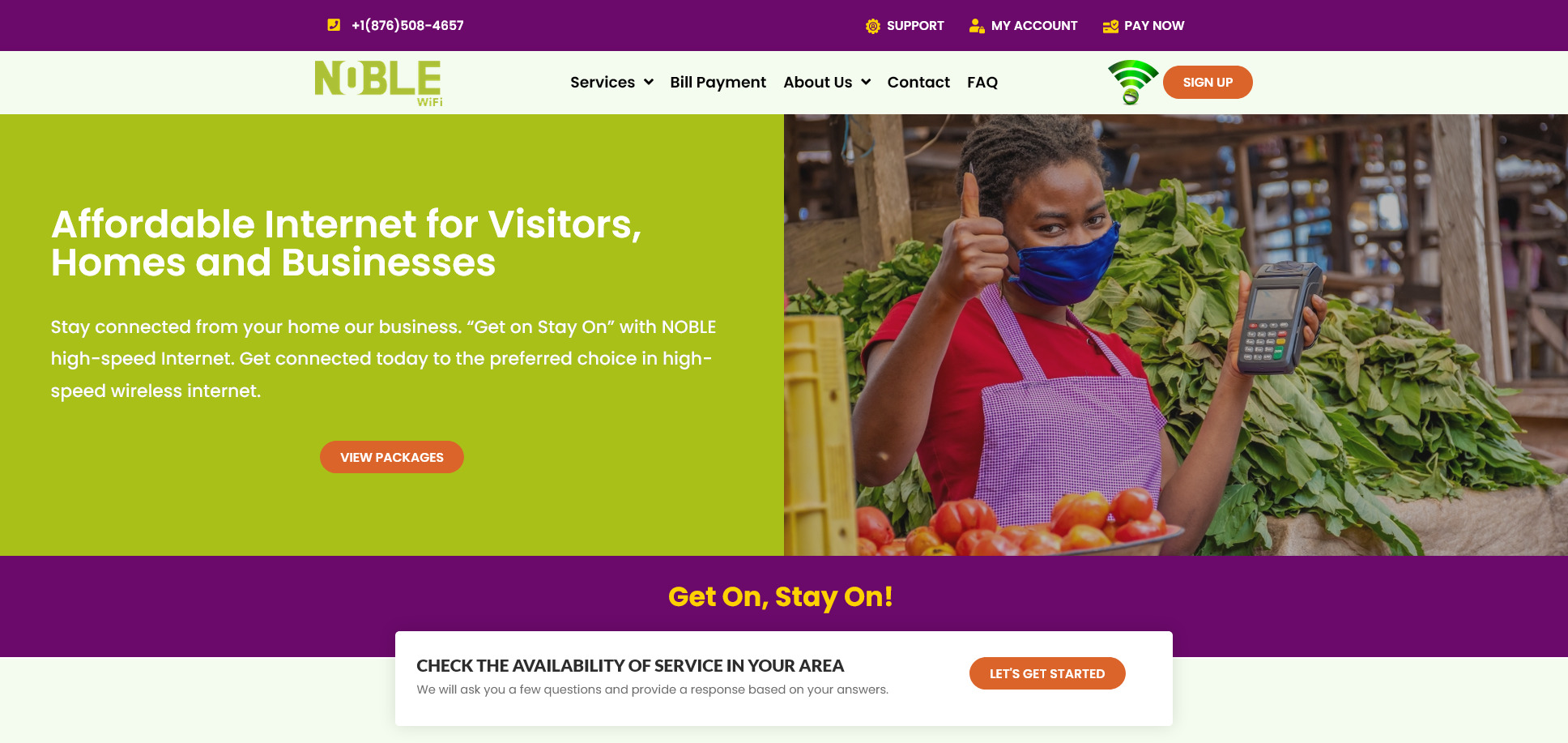Screen dimensions: 1568x743
Task: Open the Services menu
Action: (x=603, y=82)
